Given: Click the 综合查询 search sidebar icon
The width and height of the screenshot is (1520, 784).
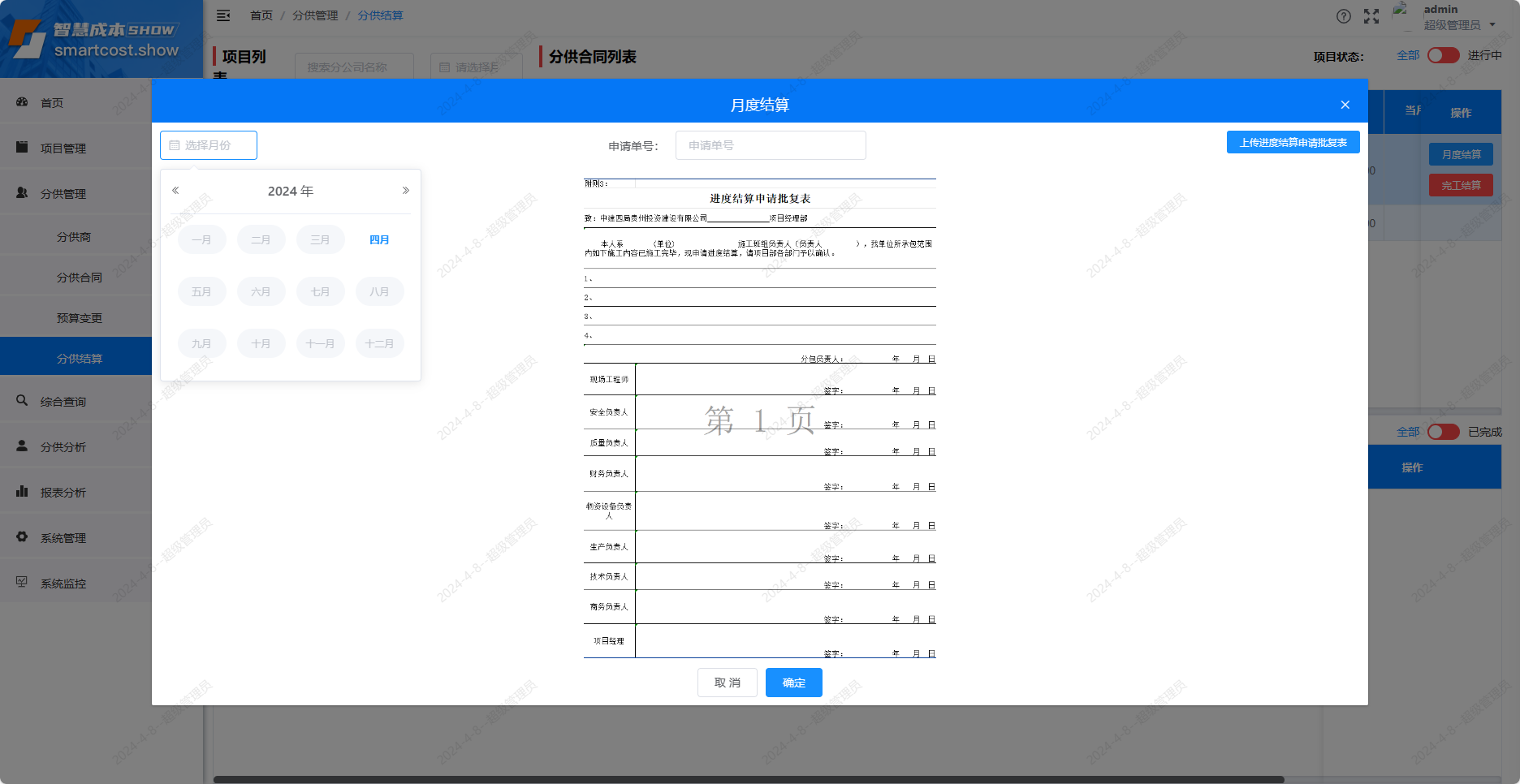Looking at the screenshot, I should pyautogui.click(x=22, y=401).
